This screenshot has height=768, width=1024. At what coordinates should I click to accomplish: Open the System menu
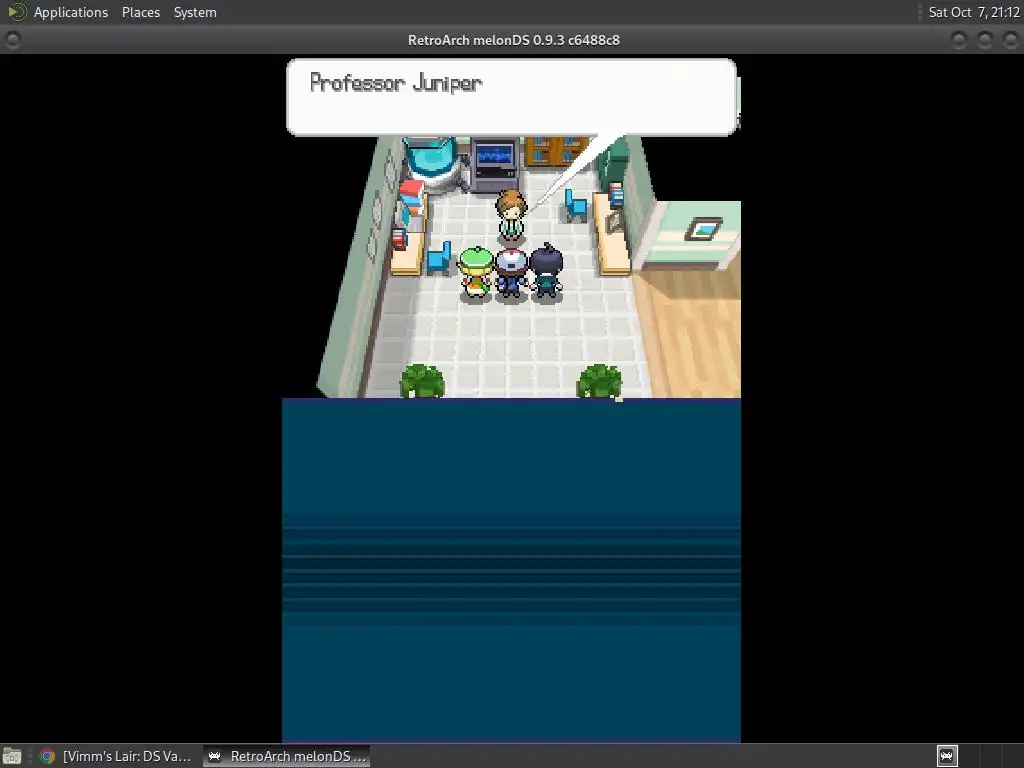[x=195, y=12]
